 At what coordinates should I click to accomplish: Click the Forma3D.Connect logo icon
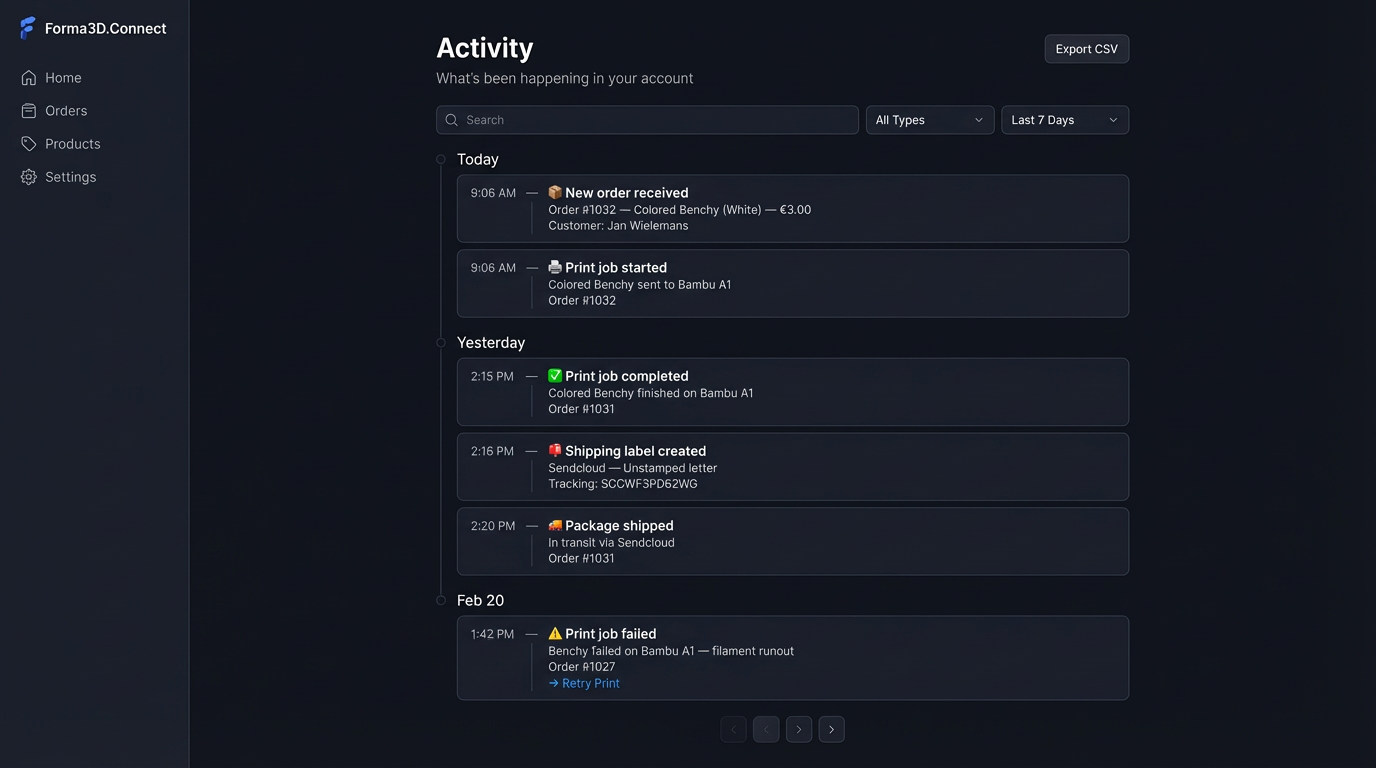[x=26, y=27]
